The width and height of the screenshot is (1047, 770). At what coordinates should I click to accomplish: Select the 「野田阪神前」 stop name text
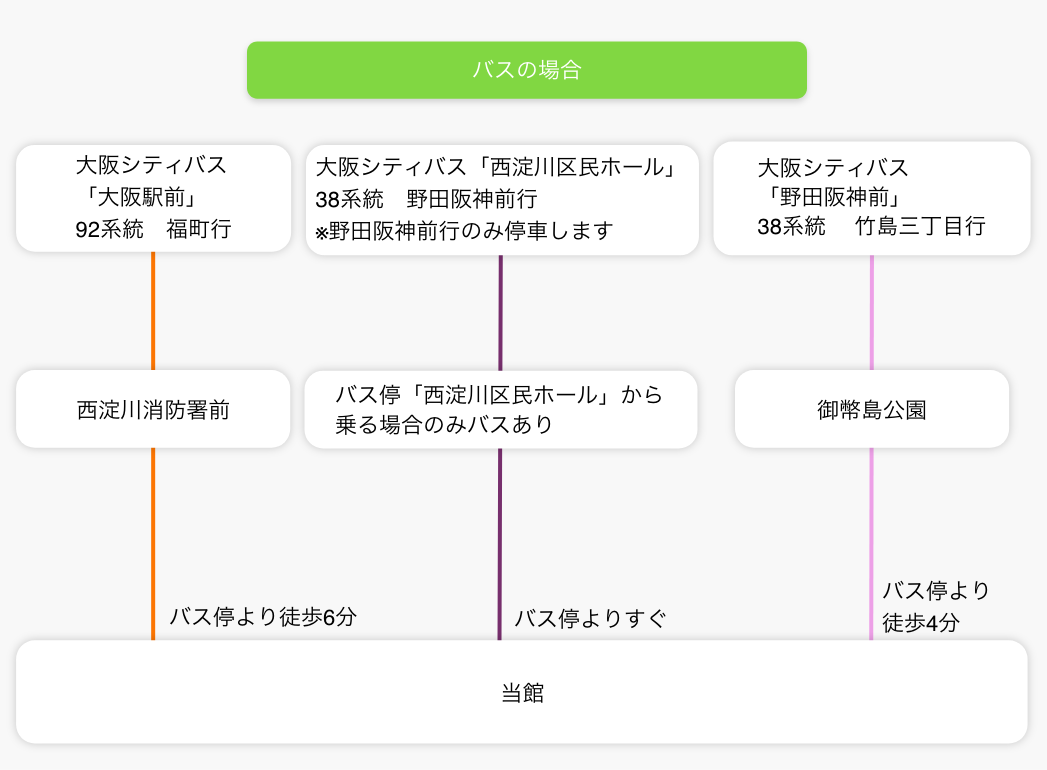point(834,197)
